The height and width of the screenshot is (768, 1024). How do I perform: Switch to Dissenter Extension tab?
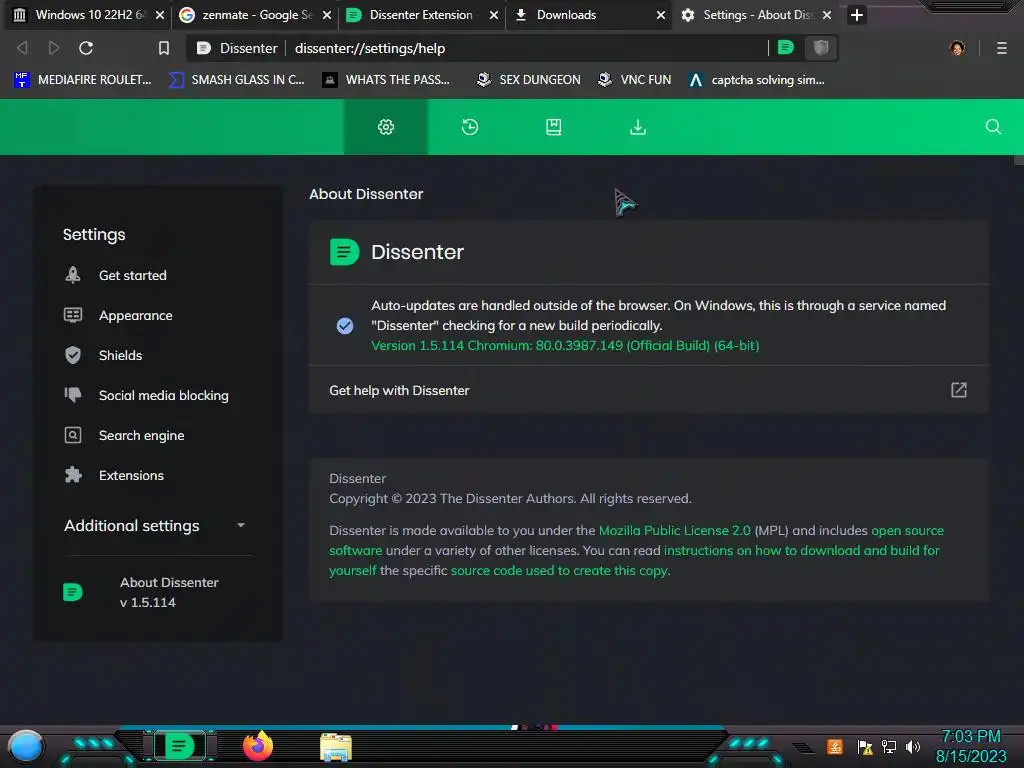click(422, 14)
